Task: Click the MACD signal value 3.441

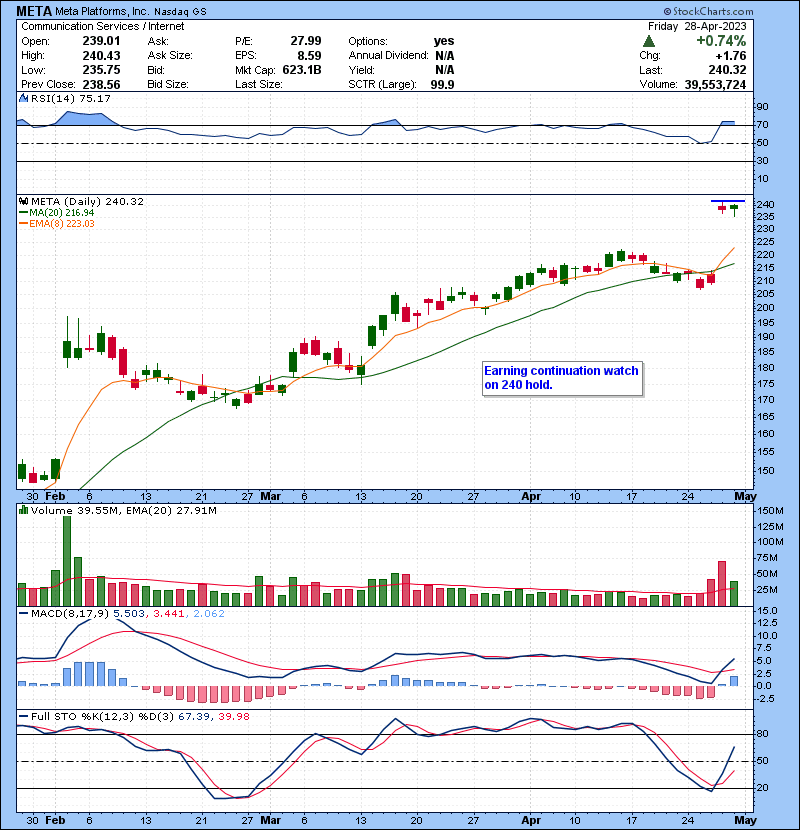Action: click(x=168, y=614)
